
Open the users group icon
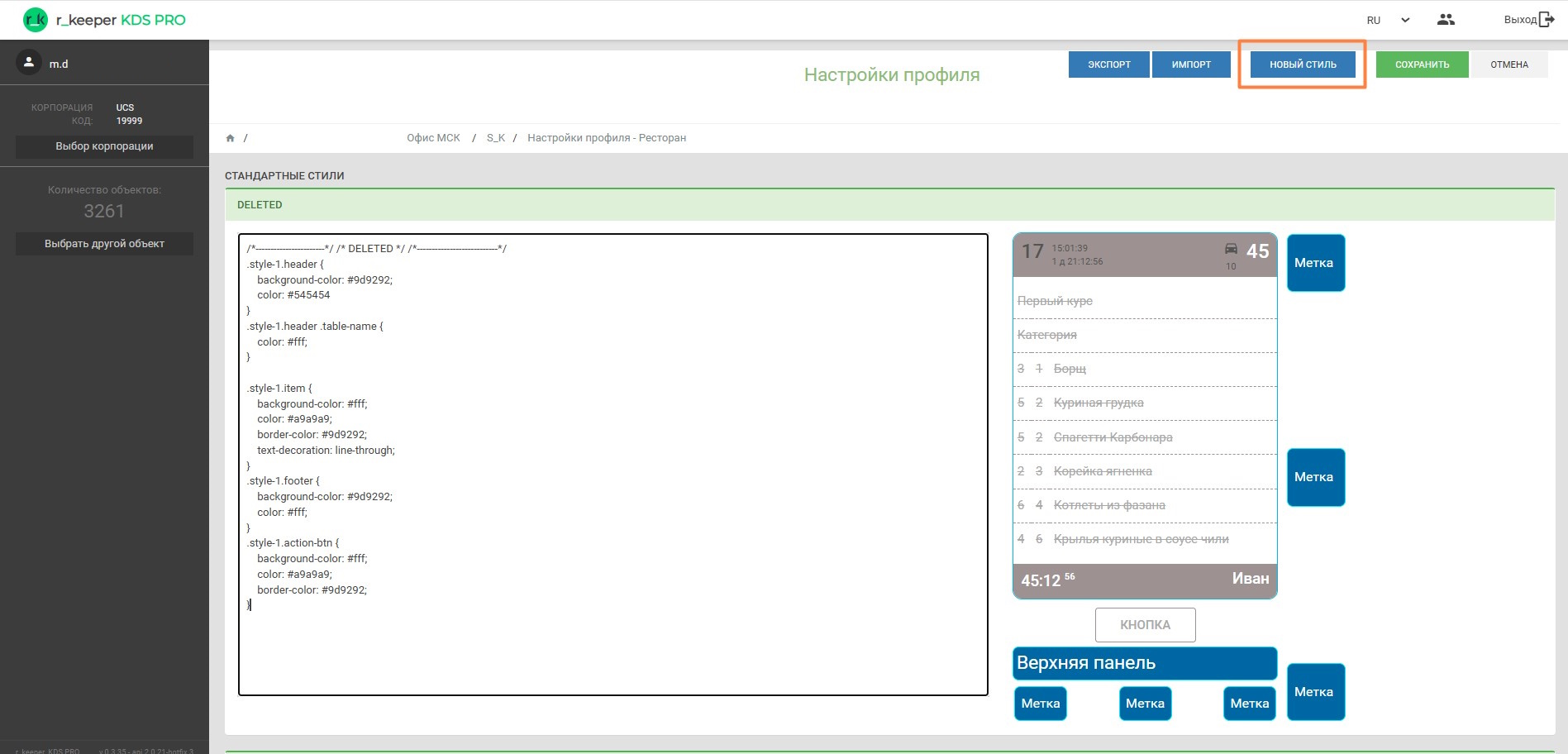pos(1446,20)
